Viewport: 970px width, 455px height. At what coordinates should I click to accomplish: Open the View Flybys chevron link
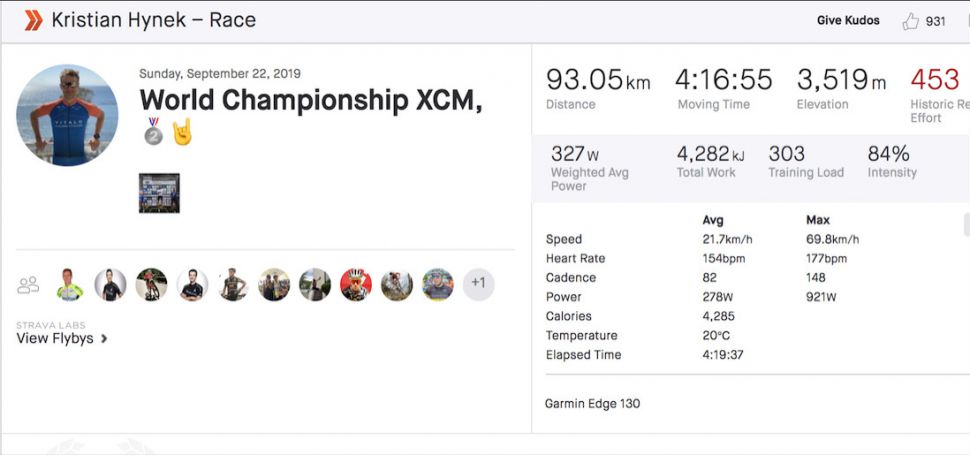pyautogui.click(x=62, y=338)
